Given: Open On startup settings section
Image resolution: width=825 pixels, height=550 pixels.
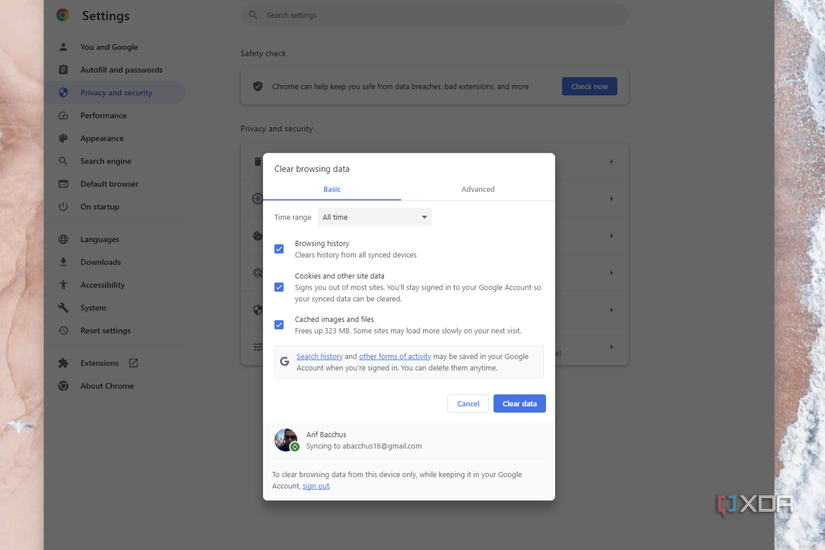Looking at the screenshot, I should [99, 207].
